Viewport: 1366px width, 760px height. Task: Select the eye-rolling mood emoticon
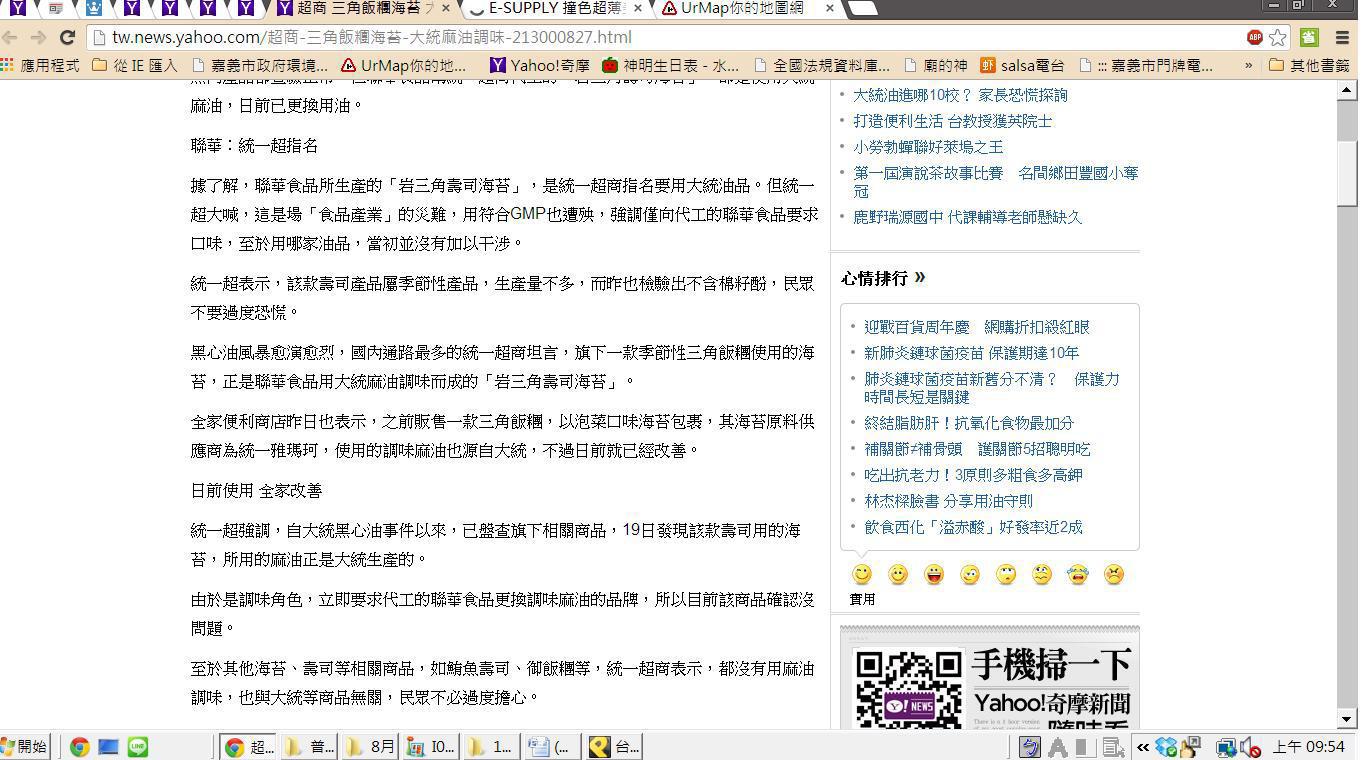tap(1006, 574)
